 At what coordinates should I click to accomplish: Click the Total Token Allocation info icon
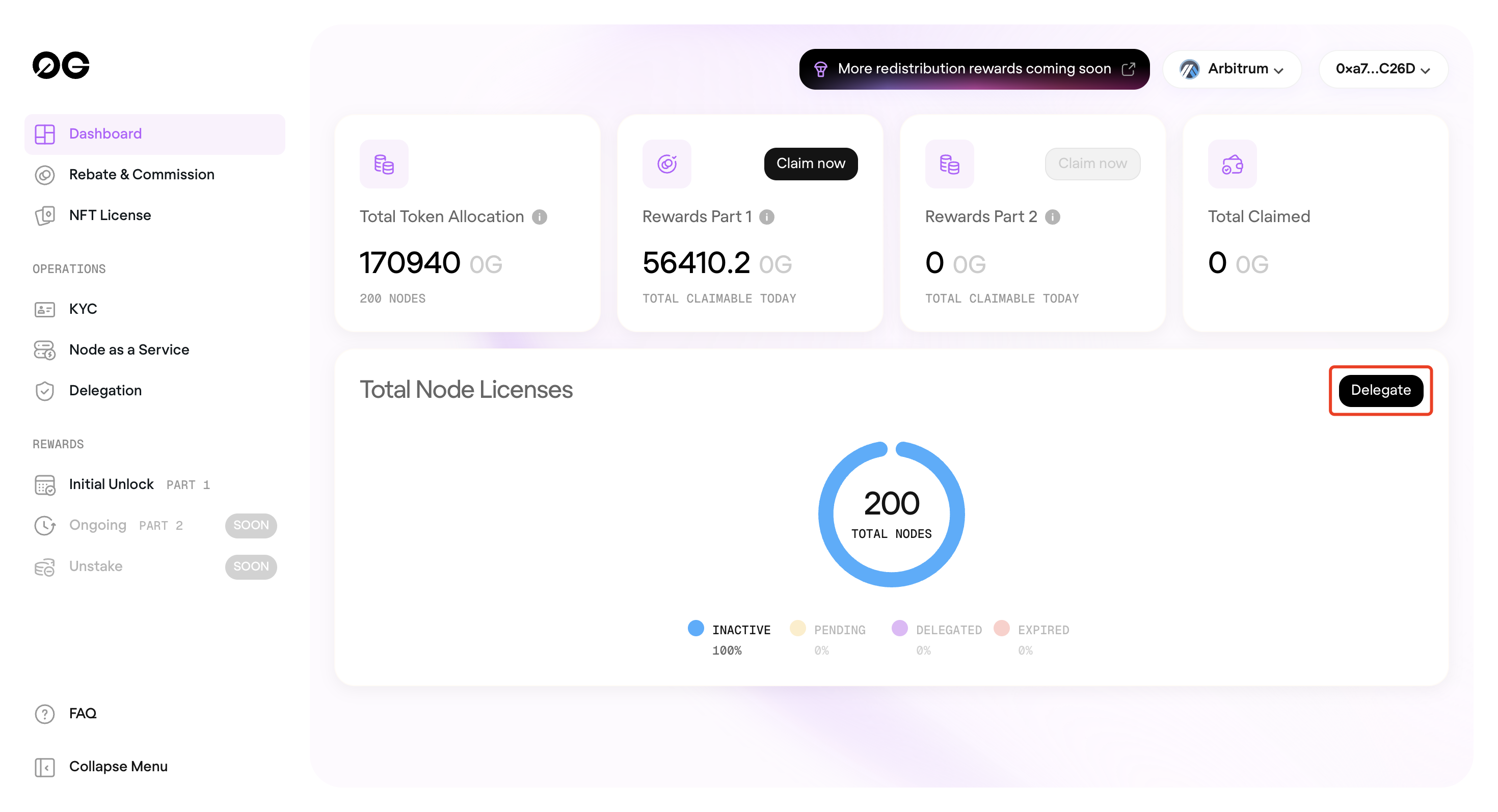tap(539, 217)
